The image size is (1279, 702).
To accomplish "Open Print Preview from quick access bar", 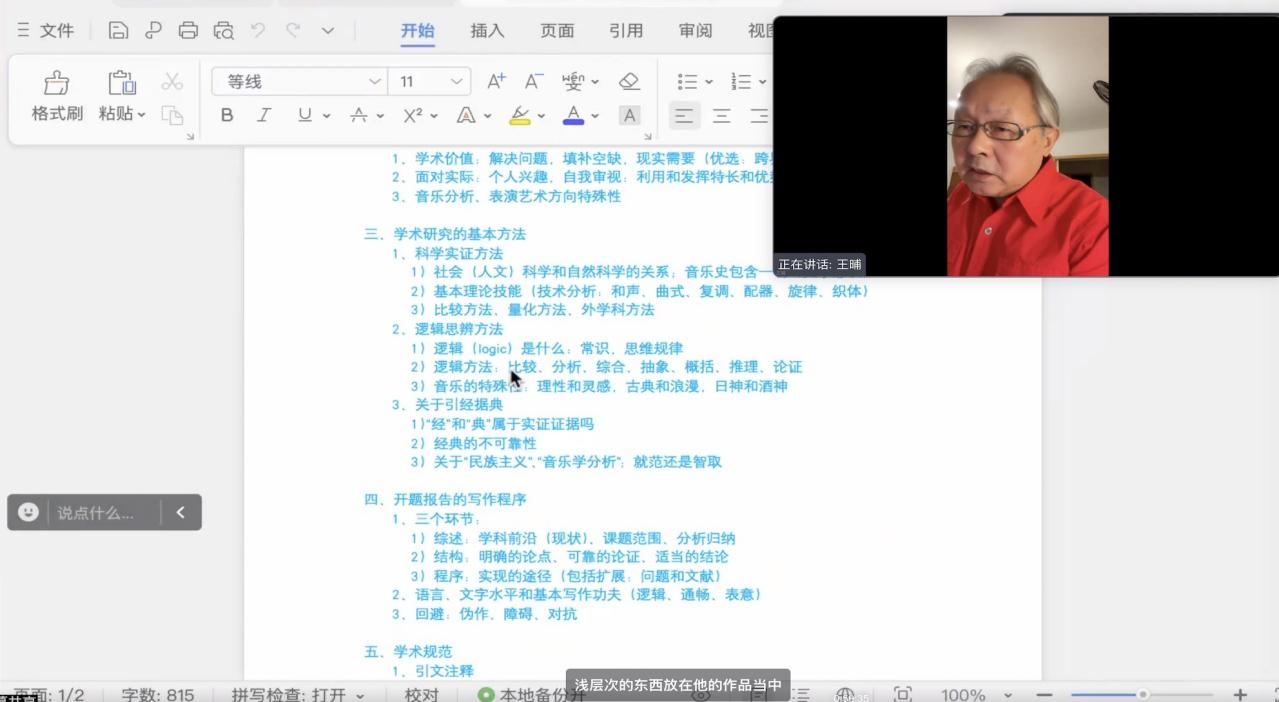I will [223, 30].
